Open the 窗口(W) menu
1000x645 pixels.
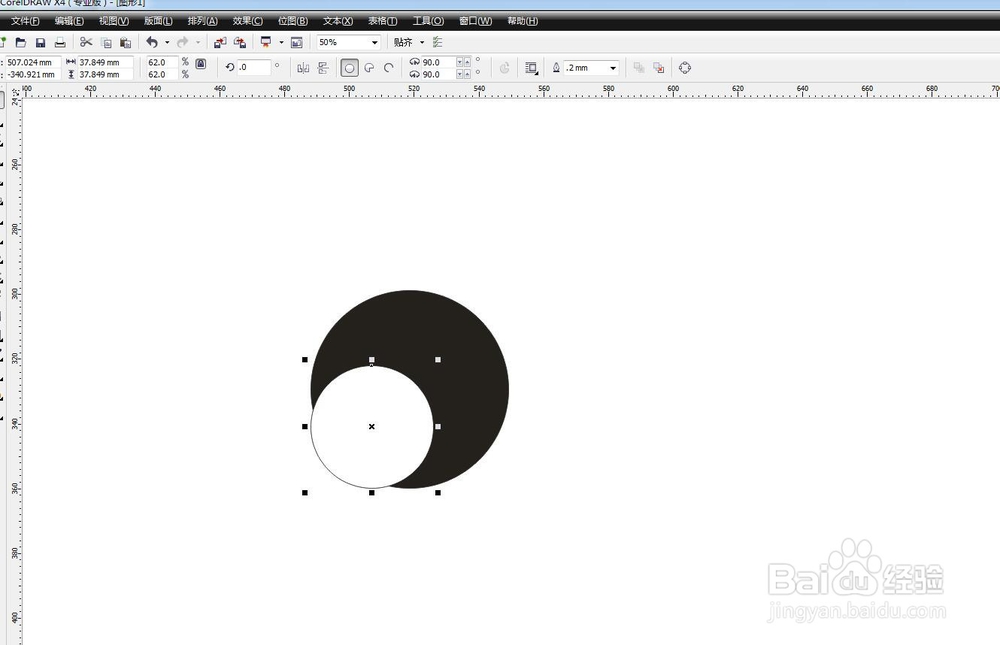[x=475, y=21]
